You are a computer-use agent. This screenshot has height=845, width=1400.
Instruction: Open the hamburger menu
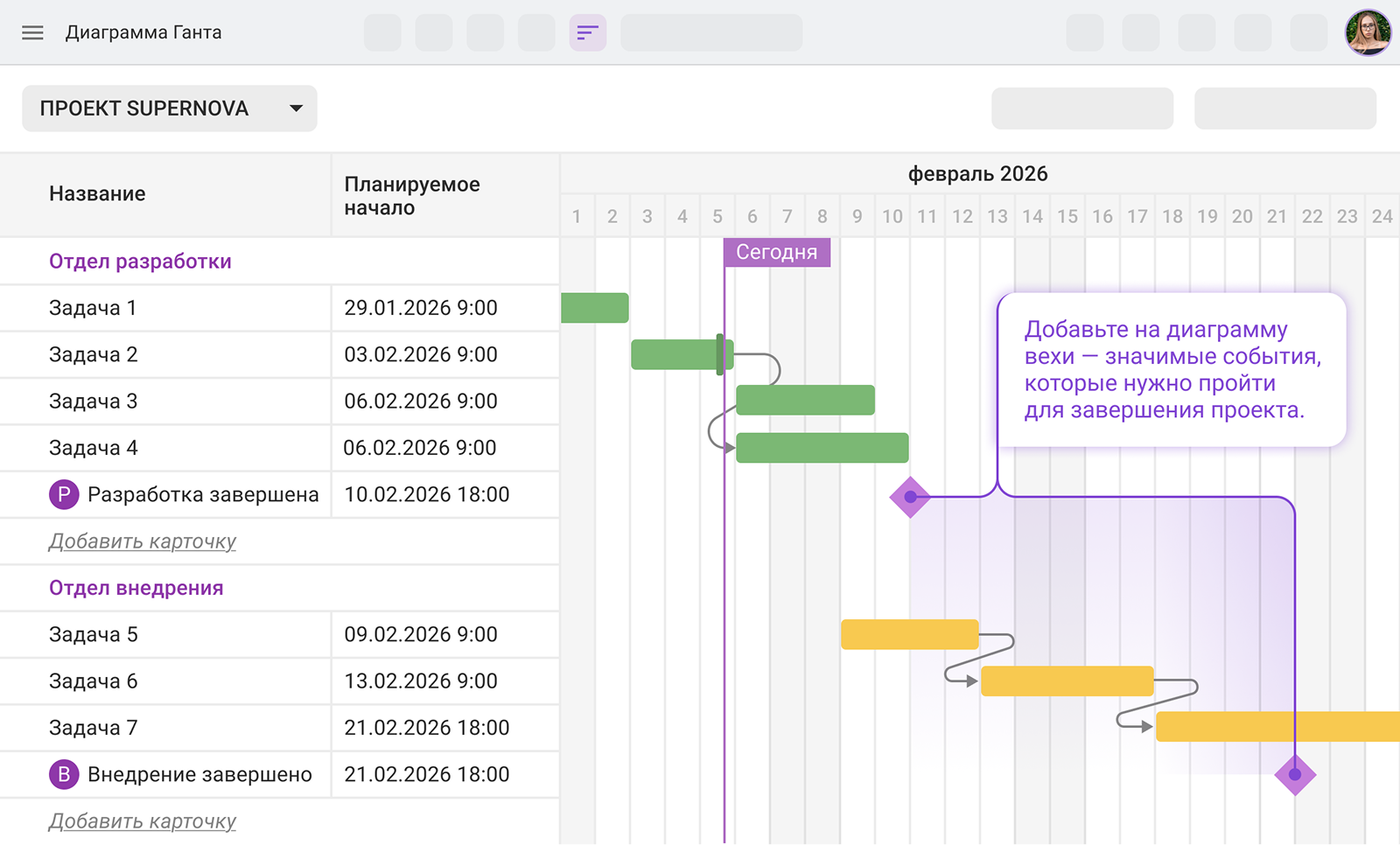point(32,33)
